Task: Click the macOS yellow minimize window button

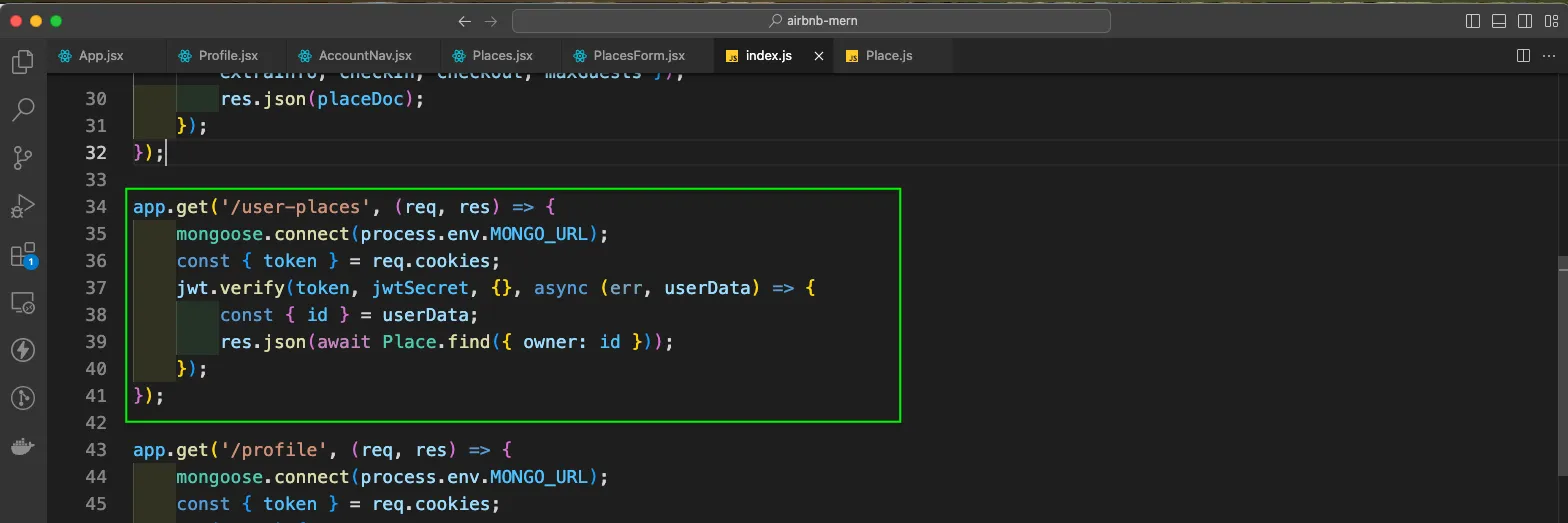Action: pos(37,21)
